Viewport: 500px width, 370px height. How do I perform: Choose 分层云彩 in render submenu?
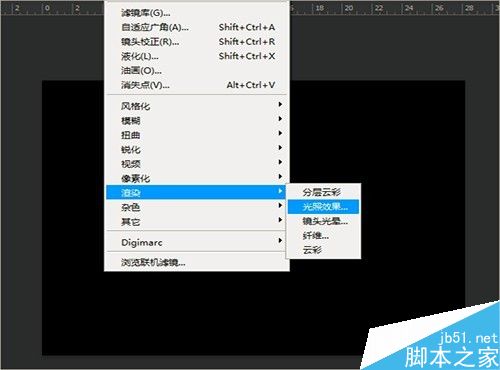(323, 192)
